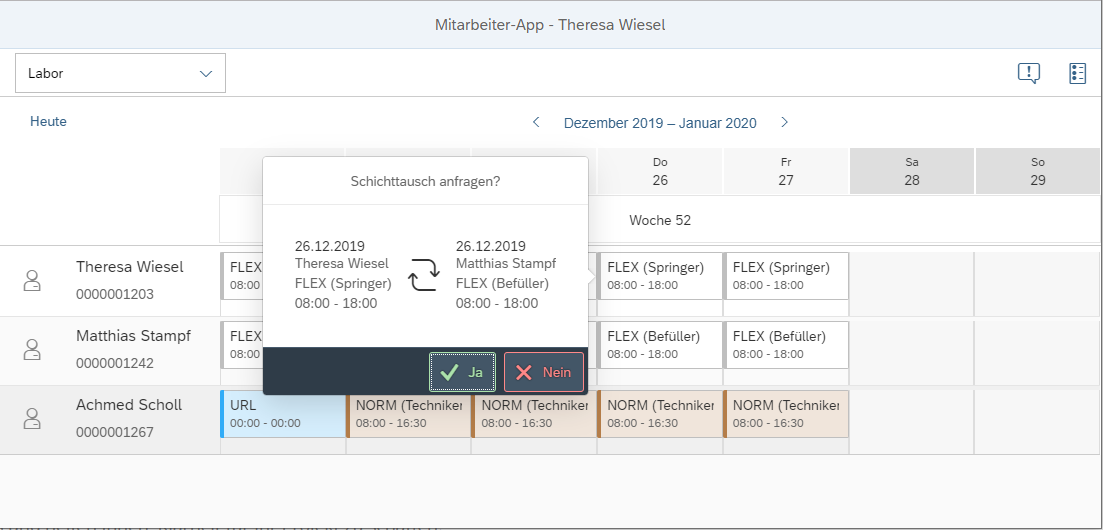
Task: Select Sunday 29 column header
Action: tap(1038, 171)
